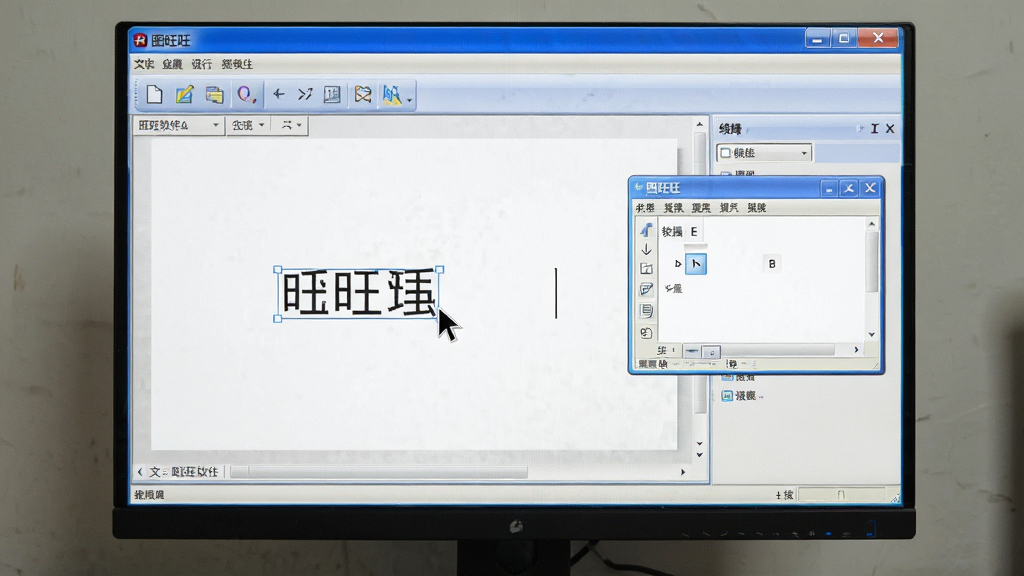Open the first menu in main menu bar
The height and width of the screenshot is (576, 1024).
point(144,64)
